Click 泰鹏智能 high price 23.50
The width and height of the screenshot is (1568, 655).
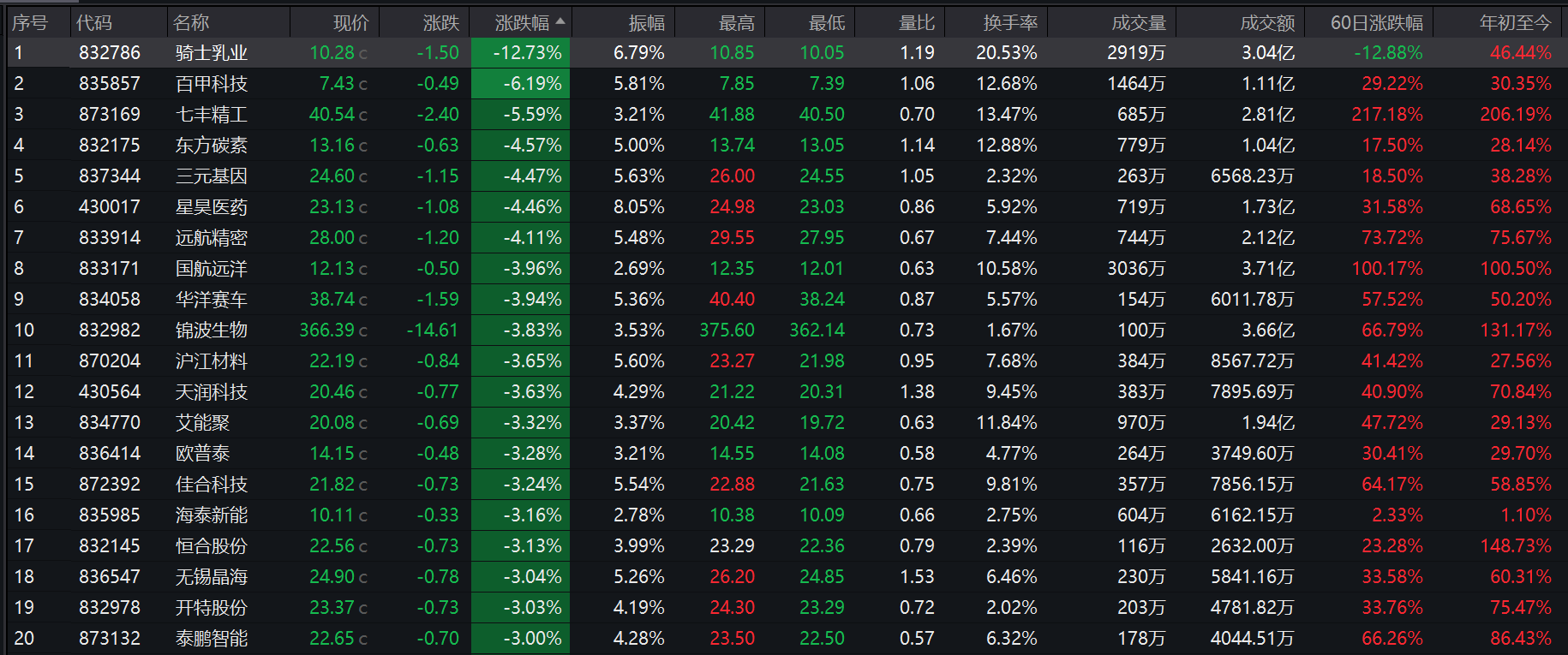pos(733,639)
